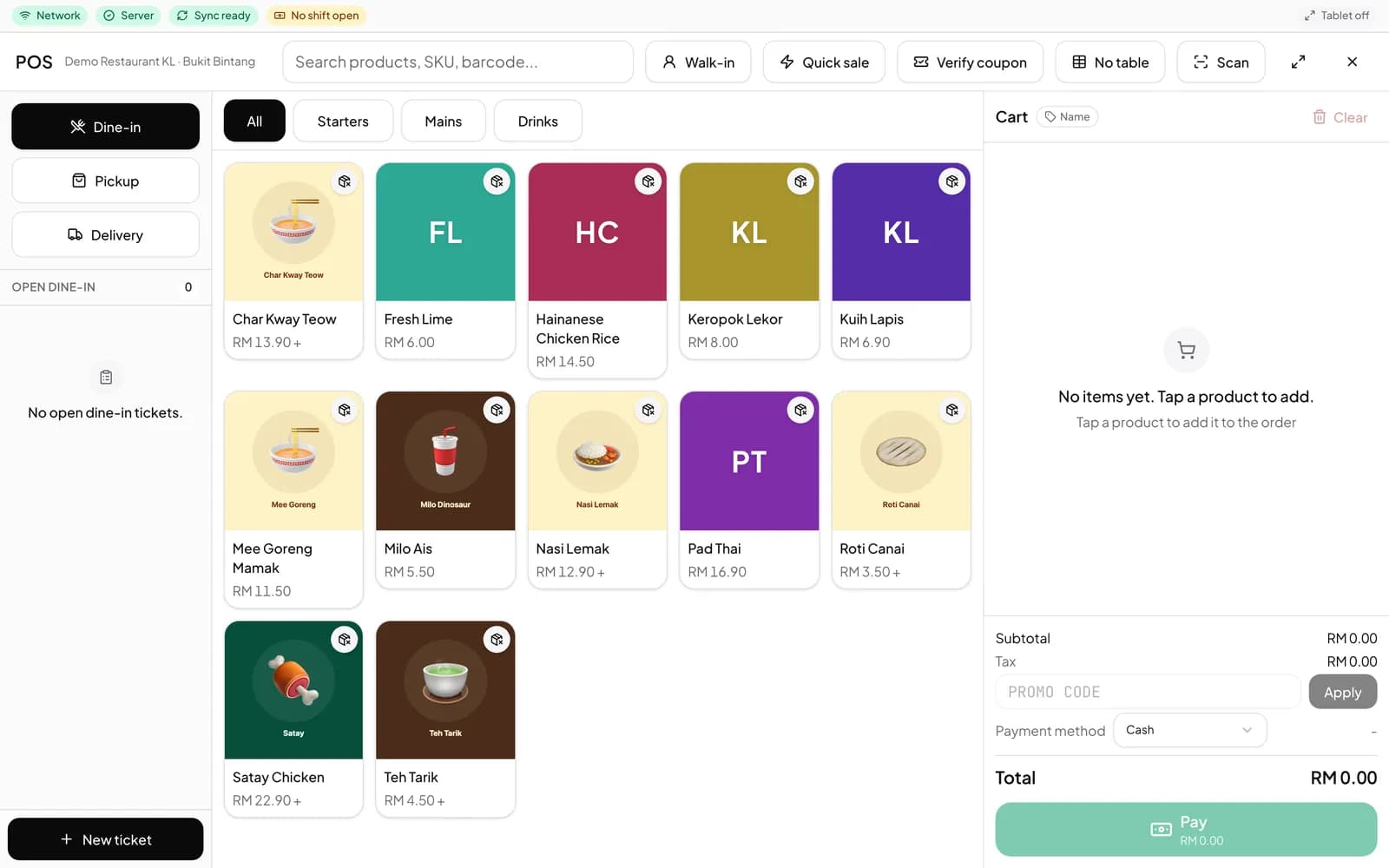1389x868 pixels.
Task: Click the stock icon on Char Kway Teow card
Action: click(x=345, y=181)
